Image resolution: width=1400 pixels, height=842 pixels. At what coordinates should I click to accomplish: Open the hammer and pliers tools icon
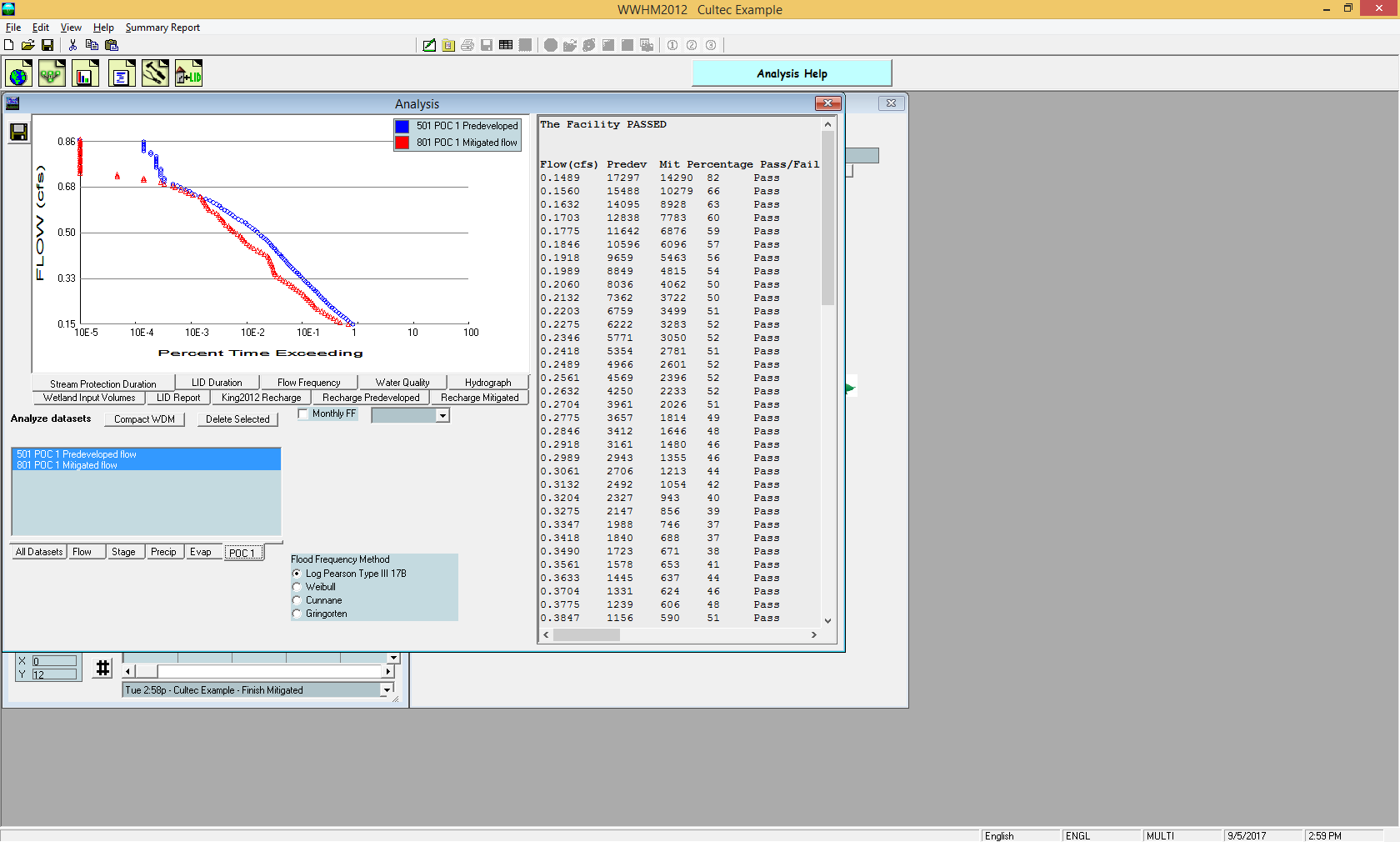coord(155,74)
